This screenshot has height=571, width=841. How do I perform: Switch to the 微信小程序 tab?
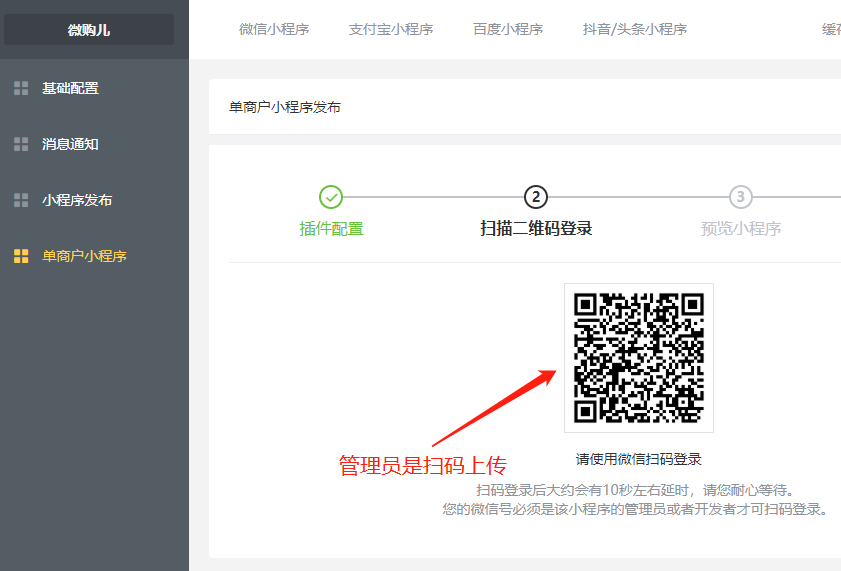274,29
